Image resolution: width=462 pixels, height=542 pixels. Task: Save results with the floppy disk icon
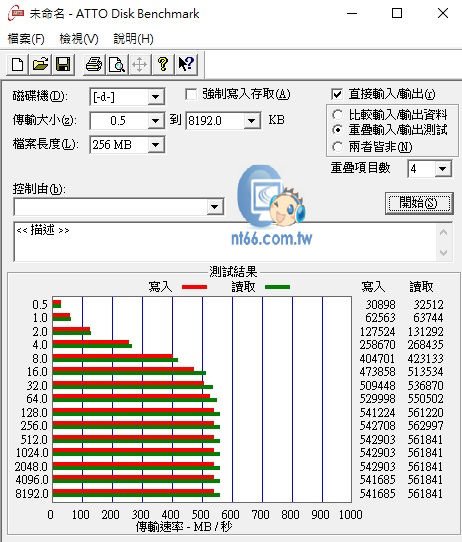click(63, 64)
